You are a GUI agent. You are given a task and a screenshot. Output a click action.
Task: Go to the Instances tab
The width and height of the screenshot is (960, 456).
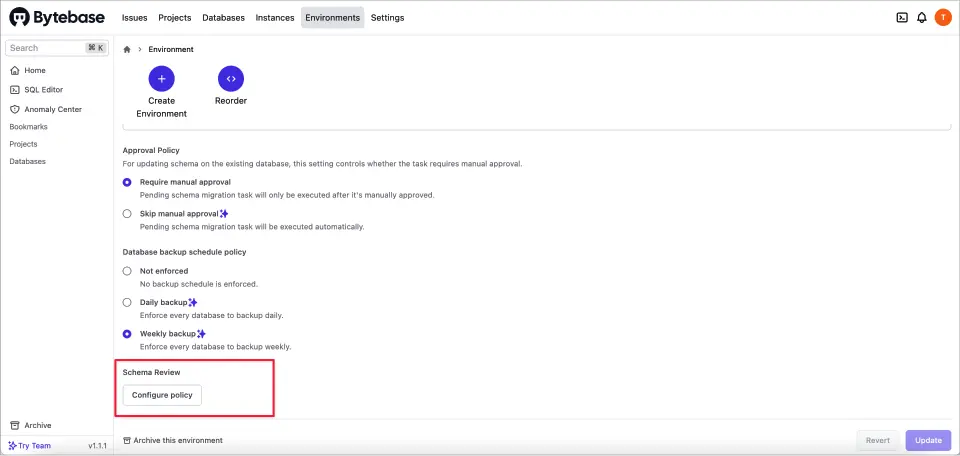tap(275, 18)
